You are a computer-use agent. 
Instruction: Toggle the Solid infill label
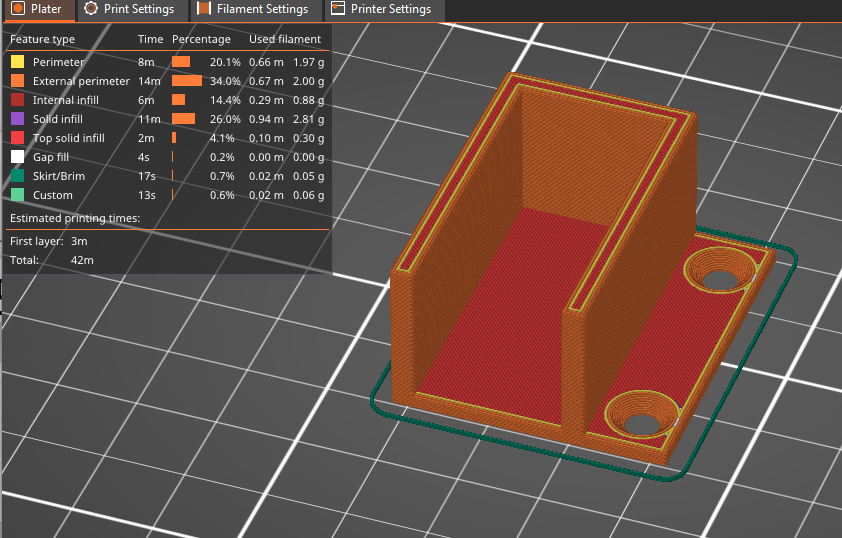point(57,119)
